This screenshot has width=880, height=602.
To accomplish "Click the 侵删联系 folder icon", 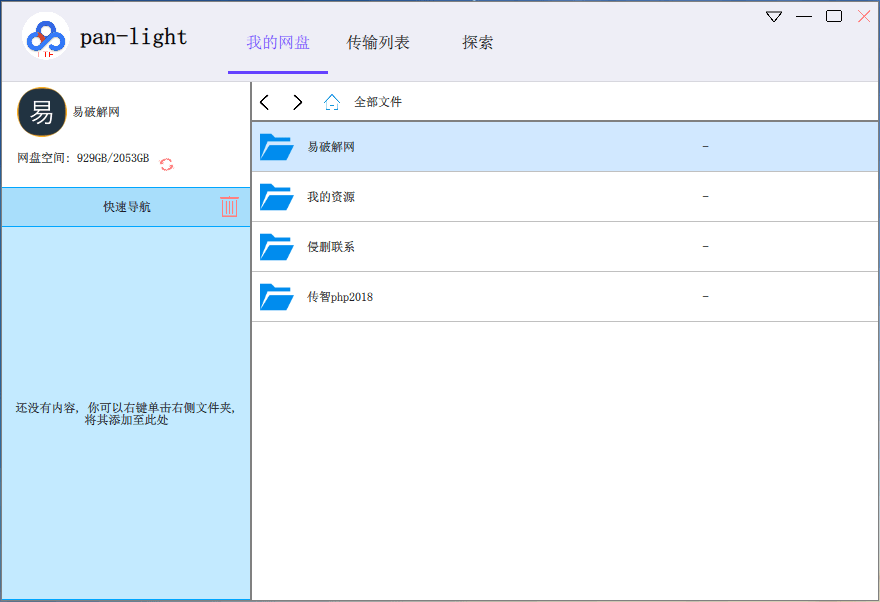I will 276,247.
